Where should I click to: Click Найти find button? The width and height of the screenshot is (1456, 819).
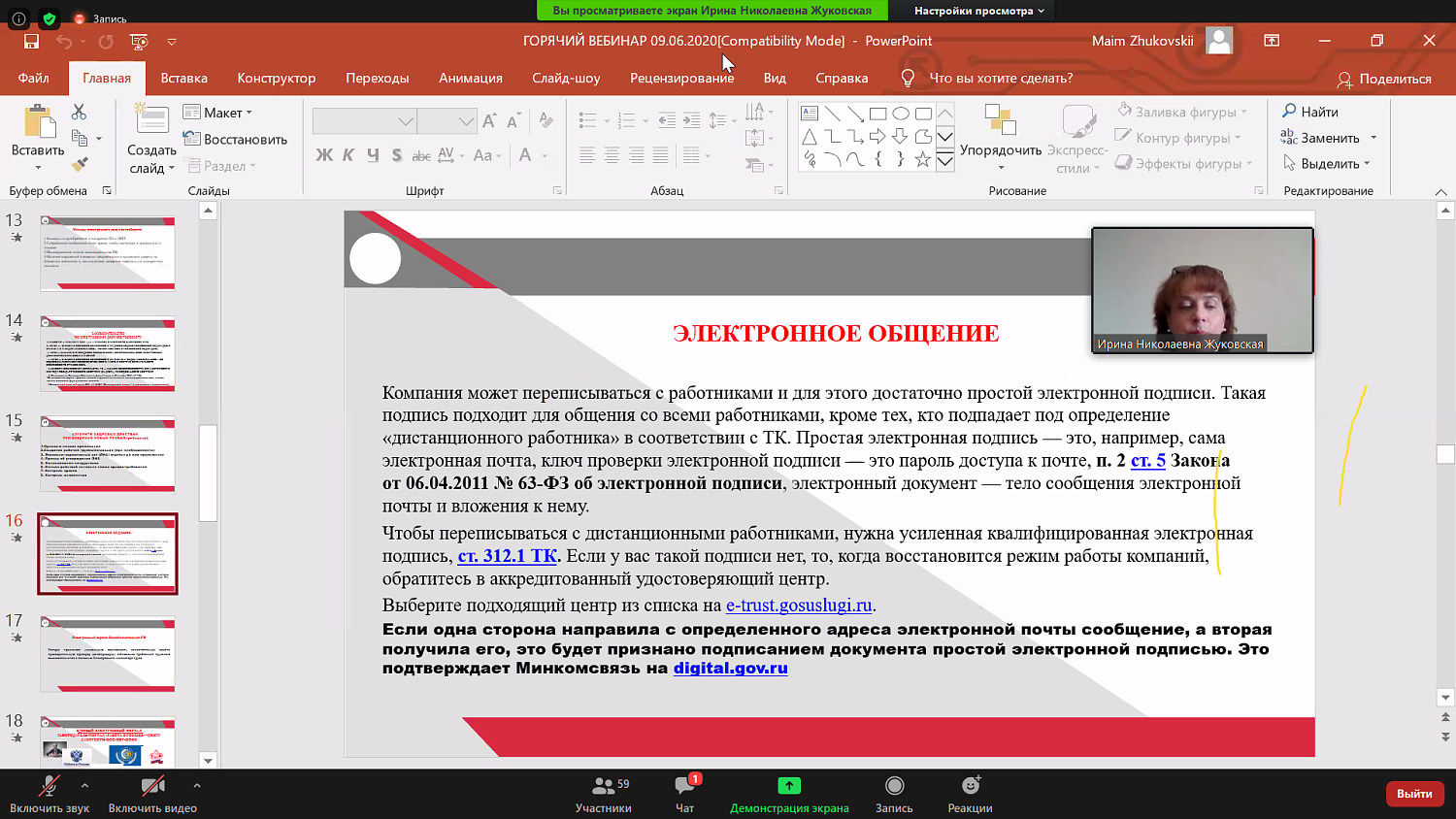pyautogui.click(x=1309, y=112)
